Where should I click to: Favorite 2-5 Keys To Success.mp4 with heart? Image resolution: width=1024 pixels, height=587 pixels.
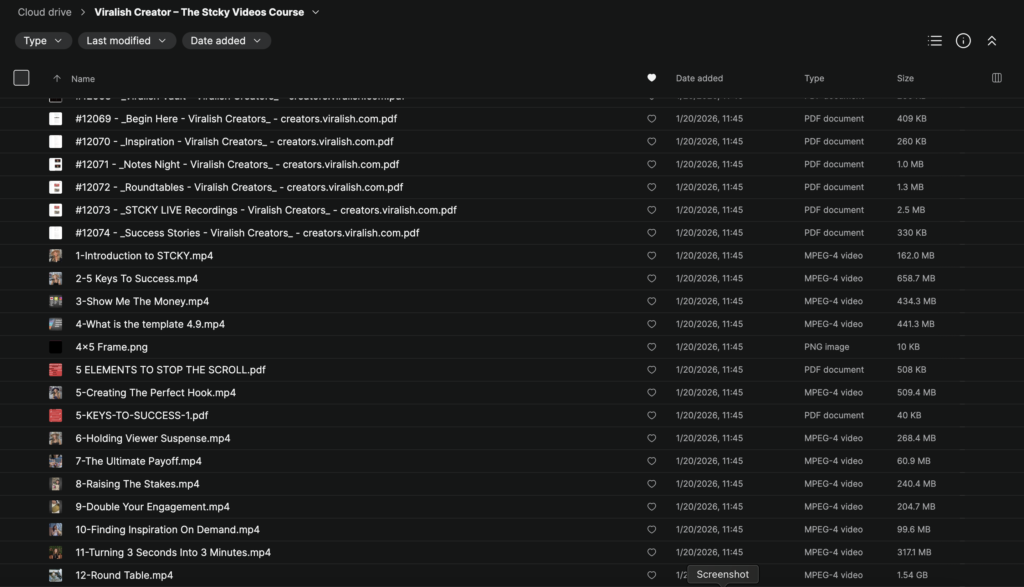(651, 279)
